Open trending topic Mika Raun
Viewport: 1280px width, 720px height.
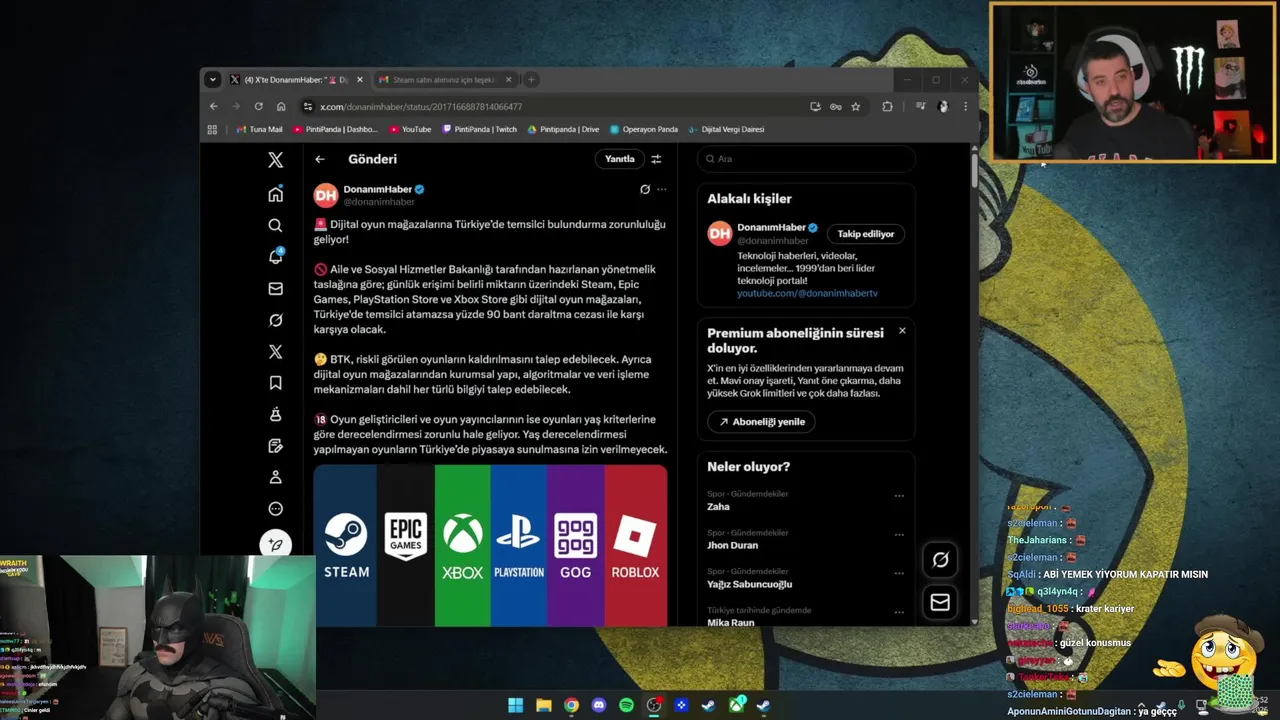(731, 622)
